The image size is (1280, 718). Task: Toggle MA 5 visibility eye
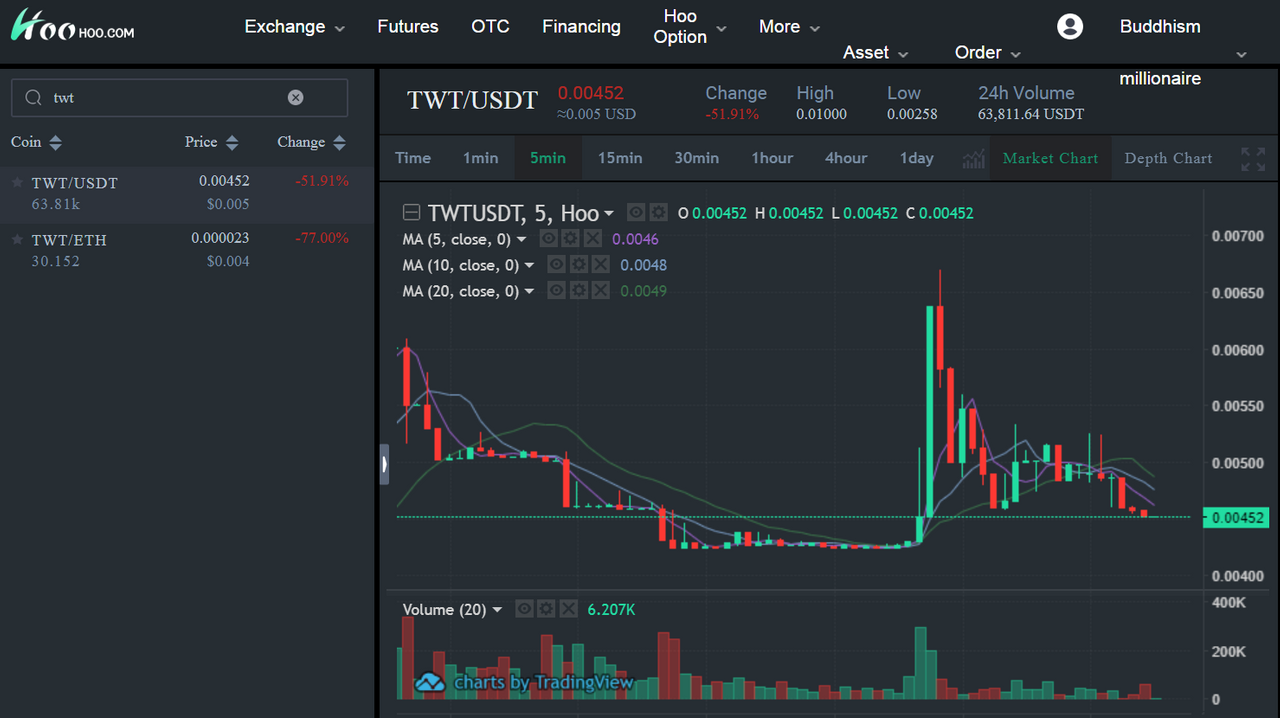click(x=548, y=239)
